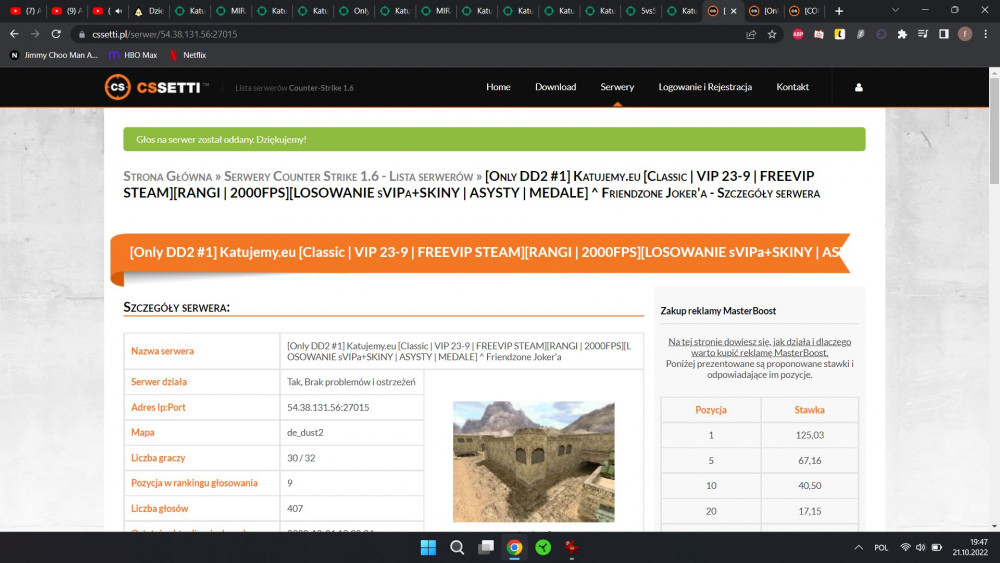
Task: Open Logowanie i Rejestracja
Action: click(705, 87)
